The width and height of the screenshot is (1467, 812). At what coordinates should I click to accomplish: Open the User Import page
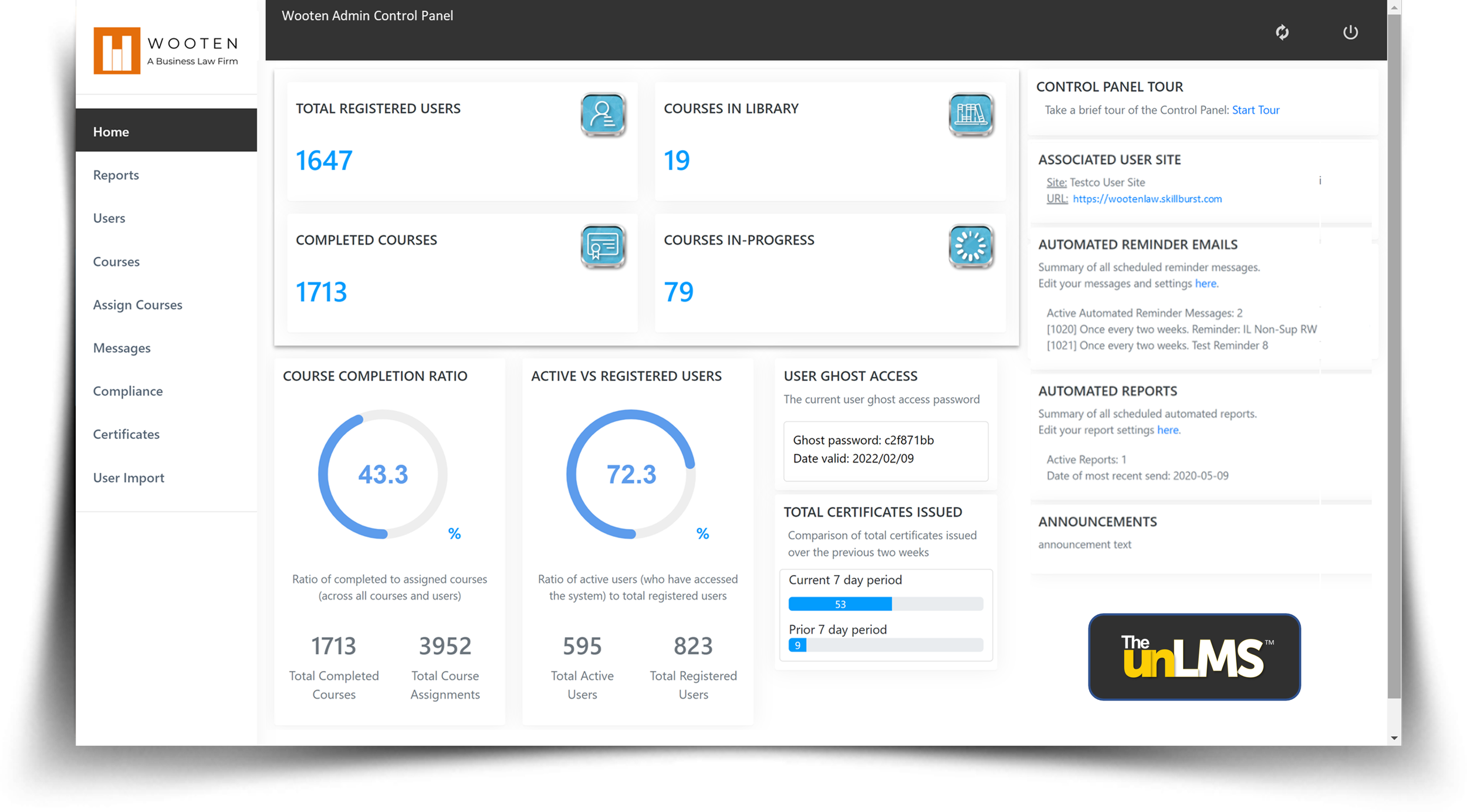pyautogui.click(x=129, y=478)
